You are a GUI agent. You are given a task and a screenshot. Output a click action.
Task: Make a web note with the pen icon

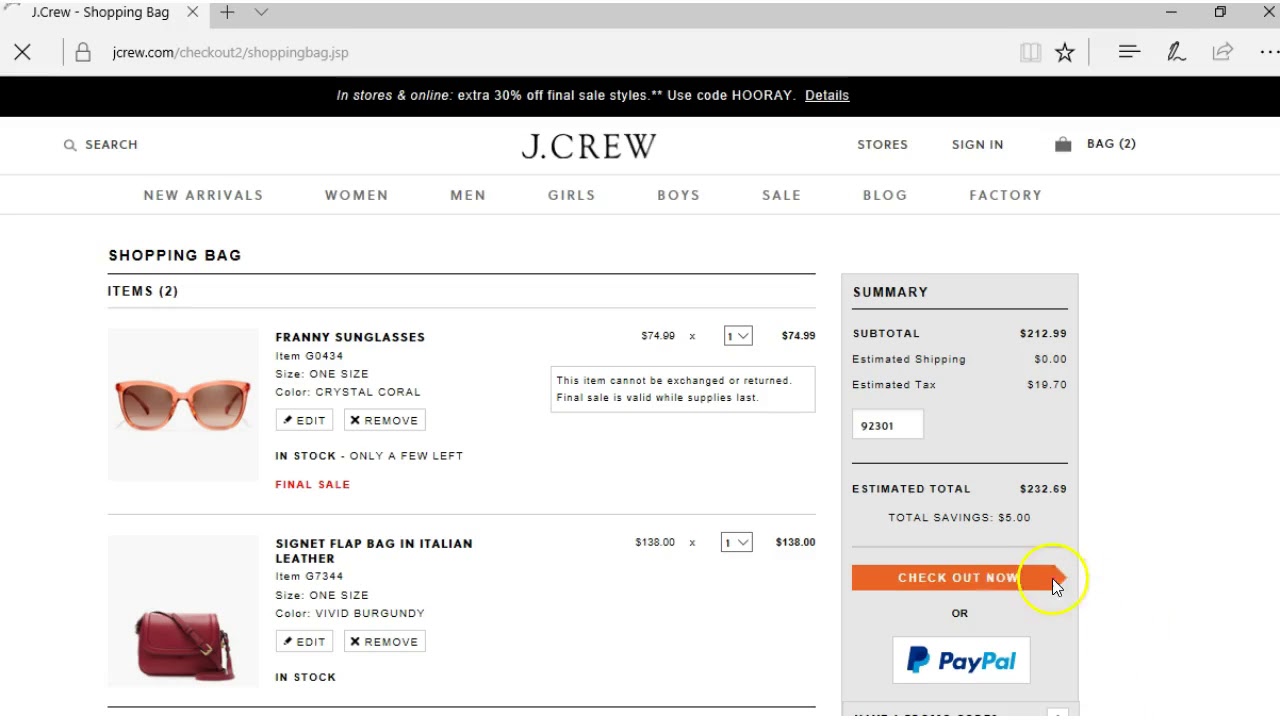pyautogui.click(x=1176, y=52)
